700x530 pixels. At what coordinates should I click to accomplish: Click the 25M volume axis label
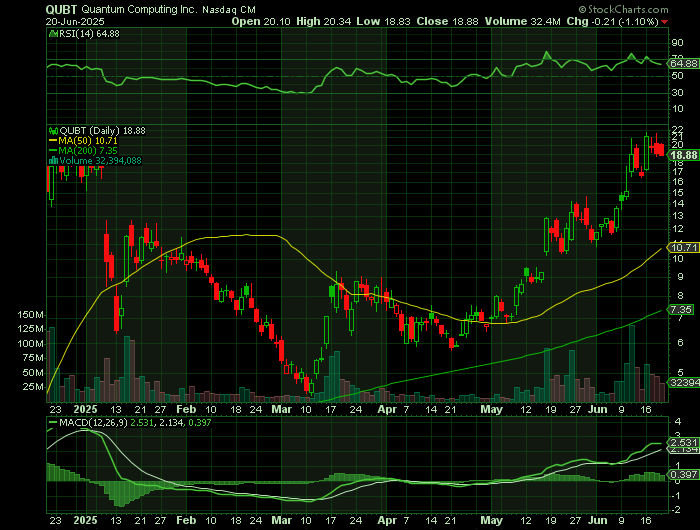coord(33,387)
